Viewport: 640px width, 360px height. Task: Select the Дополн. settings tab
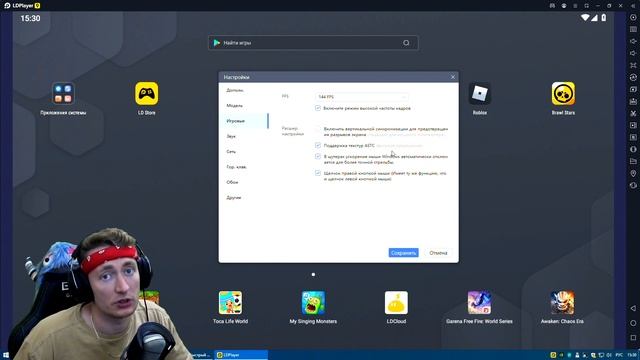244,90
